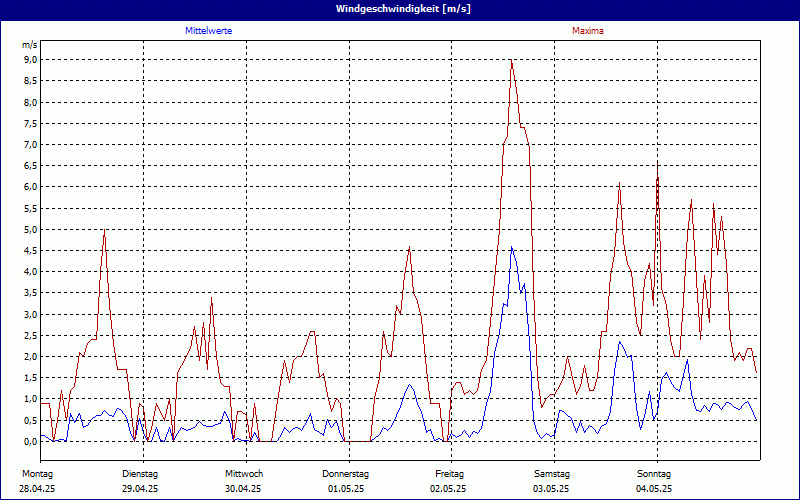Click the 8,0 y-axis value
Screen dimensions: 800x500
tap(30, 102)
